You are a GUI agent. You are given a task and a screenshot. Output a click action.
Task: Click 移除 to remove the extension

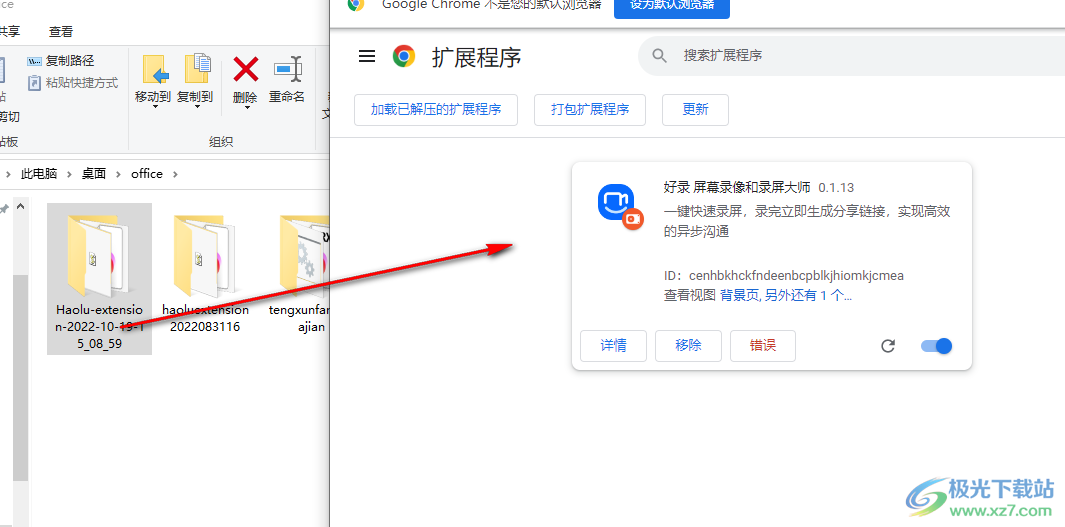point(688,346)
